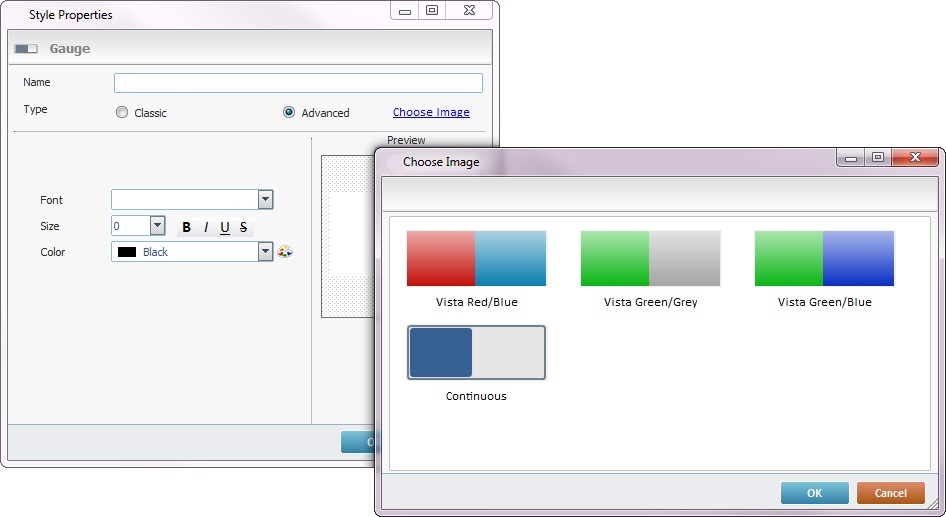Open the Size dropdown arrow
The width and height of the screenshot is (946, 517).
157,226
